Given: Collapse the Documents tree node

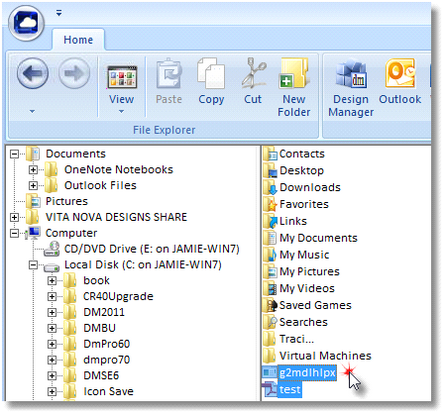Looking at the screenshot, I should tap(14, 154).
